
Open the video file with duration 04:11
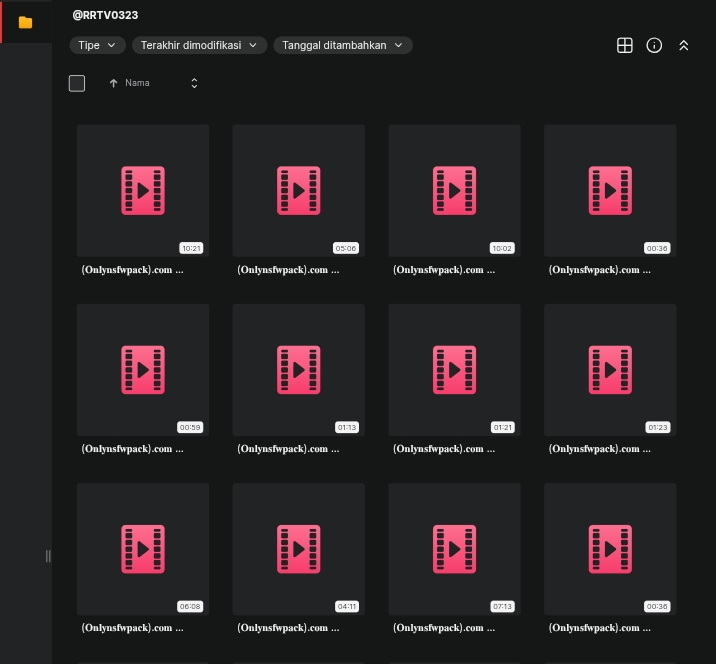click(299, 549)
